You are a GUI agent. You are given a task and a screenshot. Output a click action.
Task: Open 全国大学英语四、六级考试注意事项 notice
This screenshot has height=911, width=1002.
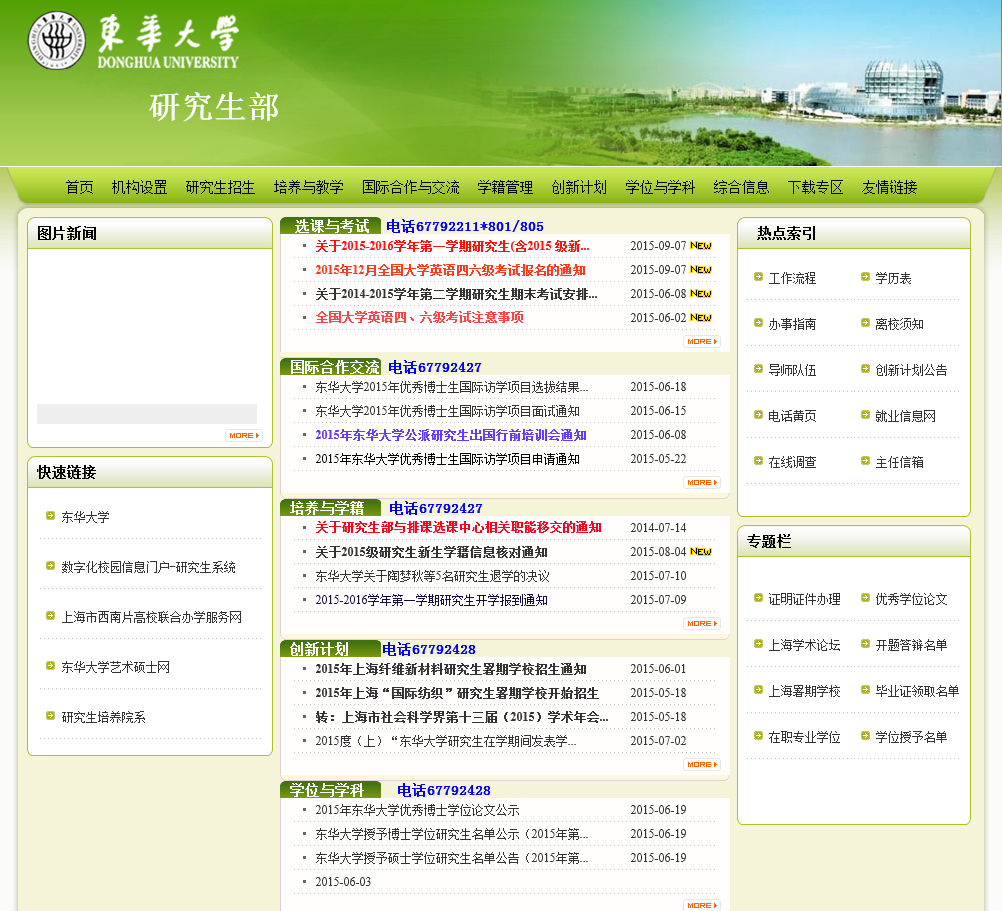(x=419, y=317)
